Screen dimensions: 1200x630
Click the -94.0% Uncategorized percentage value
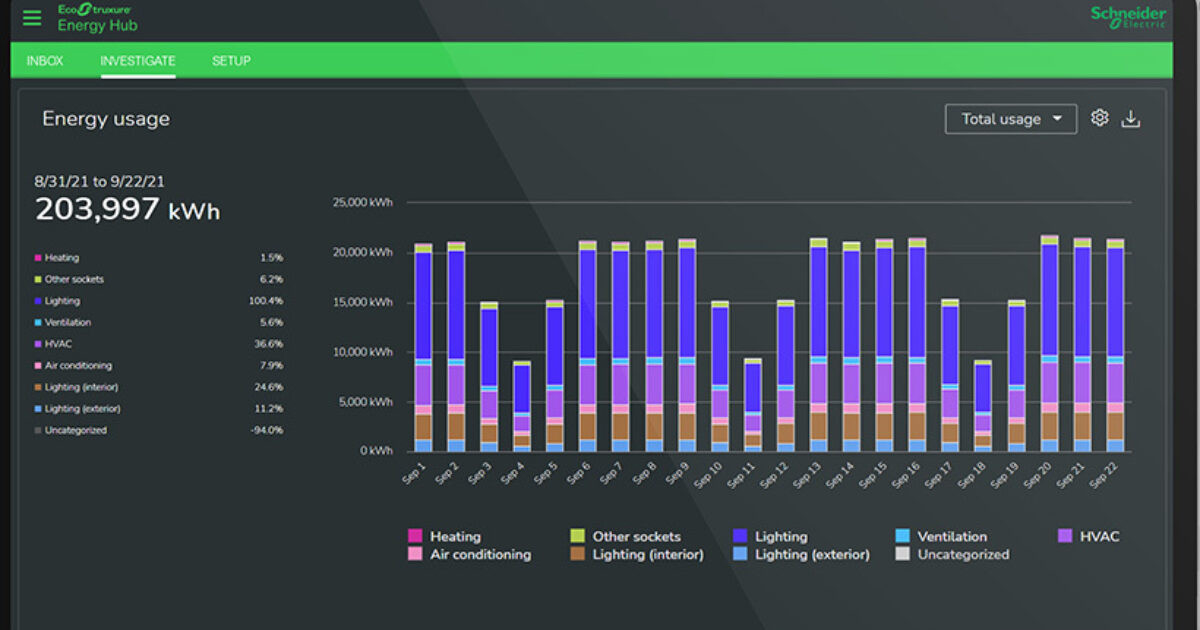tap(267, 430)
